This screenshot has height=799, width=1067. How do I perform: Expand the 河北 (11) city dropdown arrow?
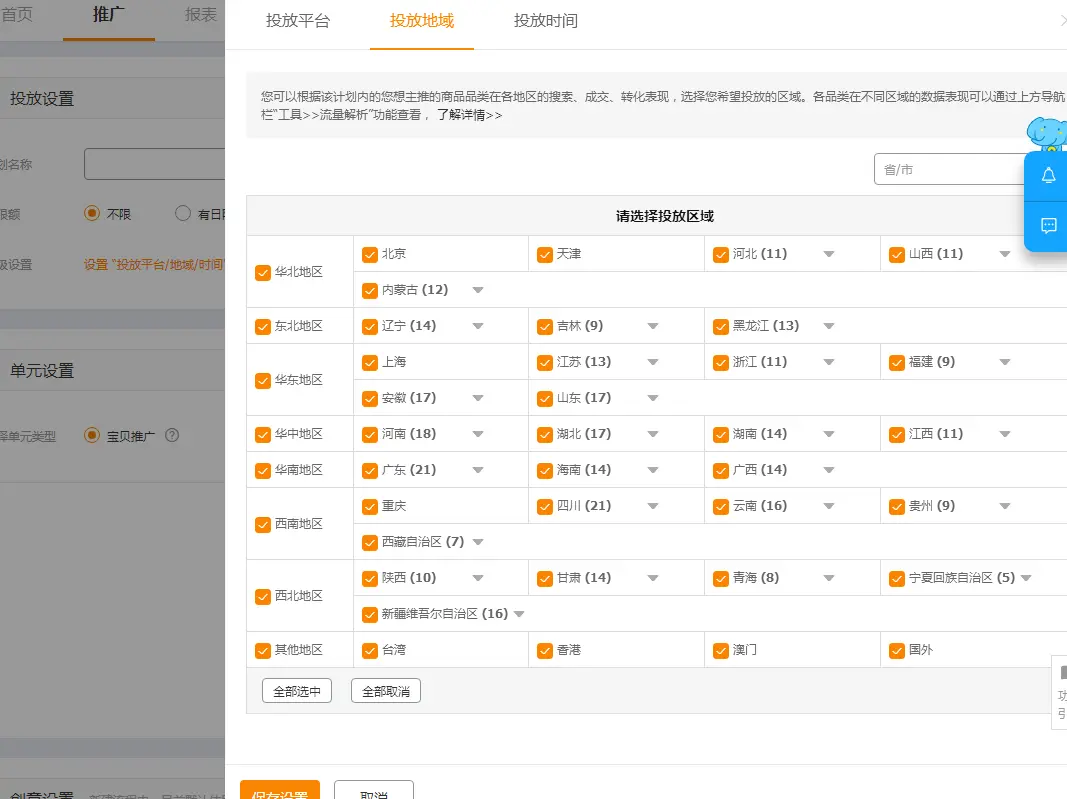829,254
